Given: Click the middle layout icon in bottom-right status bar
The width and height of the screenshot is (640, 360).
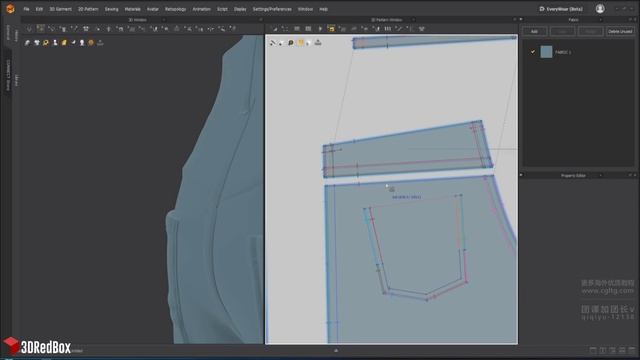Looking at the screenshot, I should tap(612, 351).
